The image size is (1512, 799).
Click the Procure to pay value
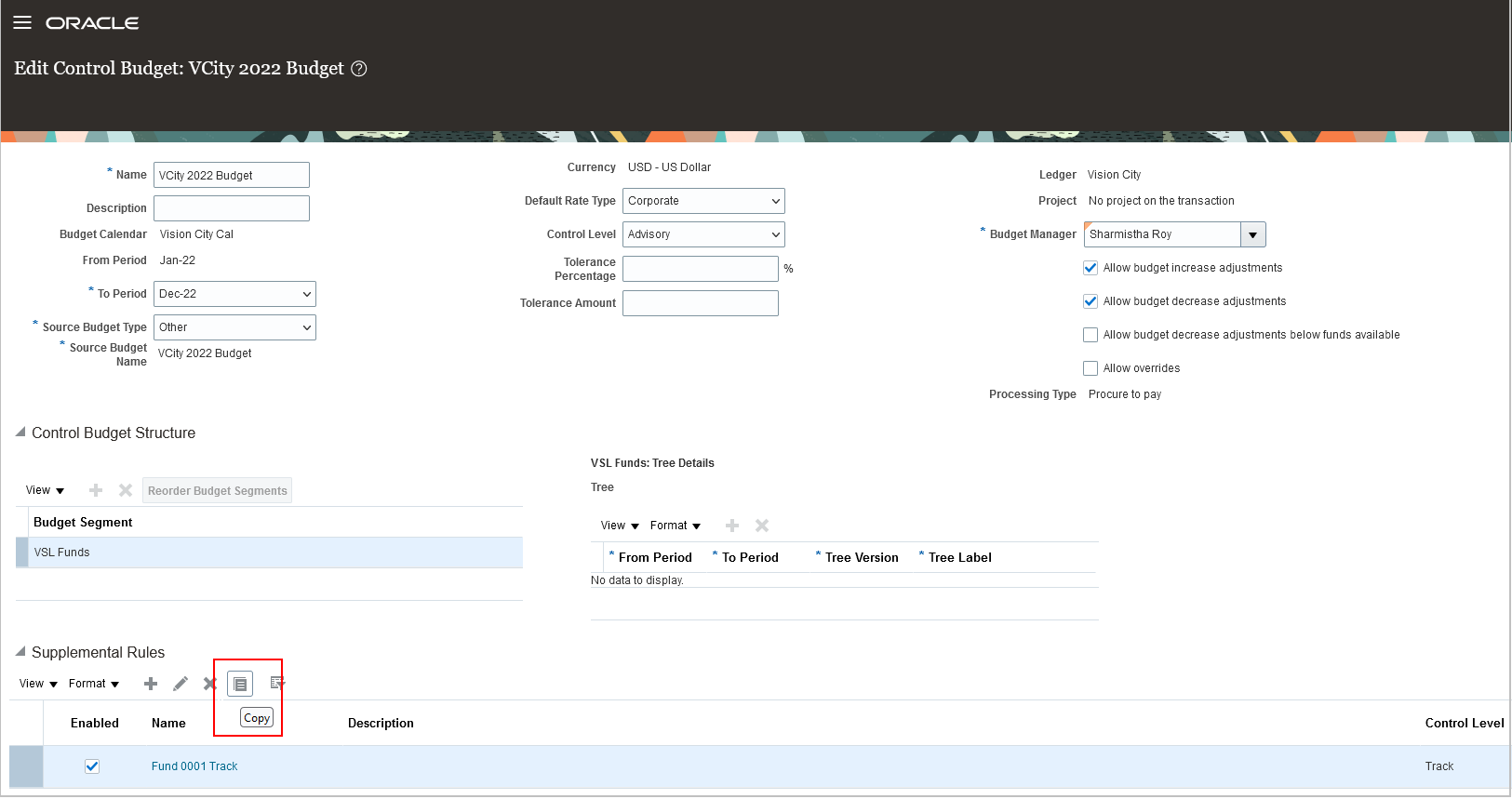[x=1125, y=394]
